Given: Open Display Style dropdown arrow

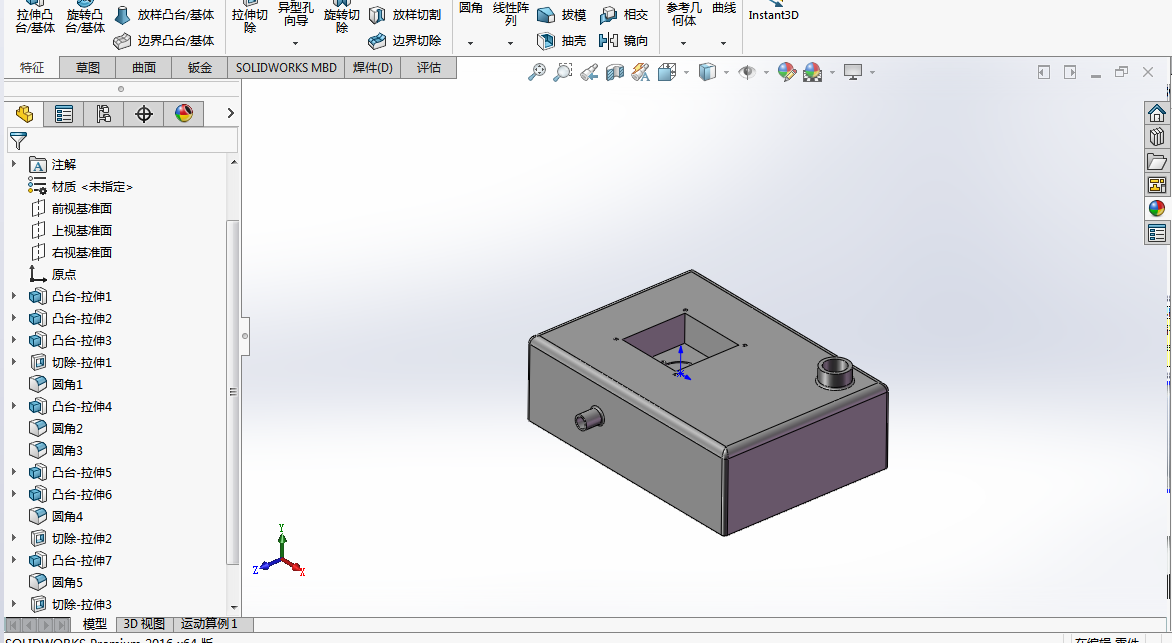Looking at the screenshot, I should click(x=727, y=73).
